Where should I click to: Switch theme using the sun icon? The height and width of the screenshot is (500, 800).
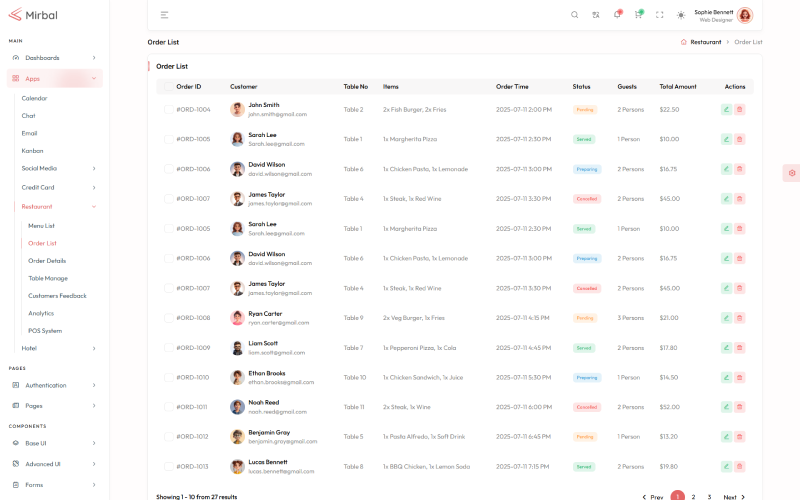(x=681, y=15)
